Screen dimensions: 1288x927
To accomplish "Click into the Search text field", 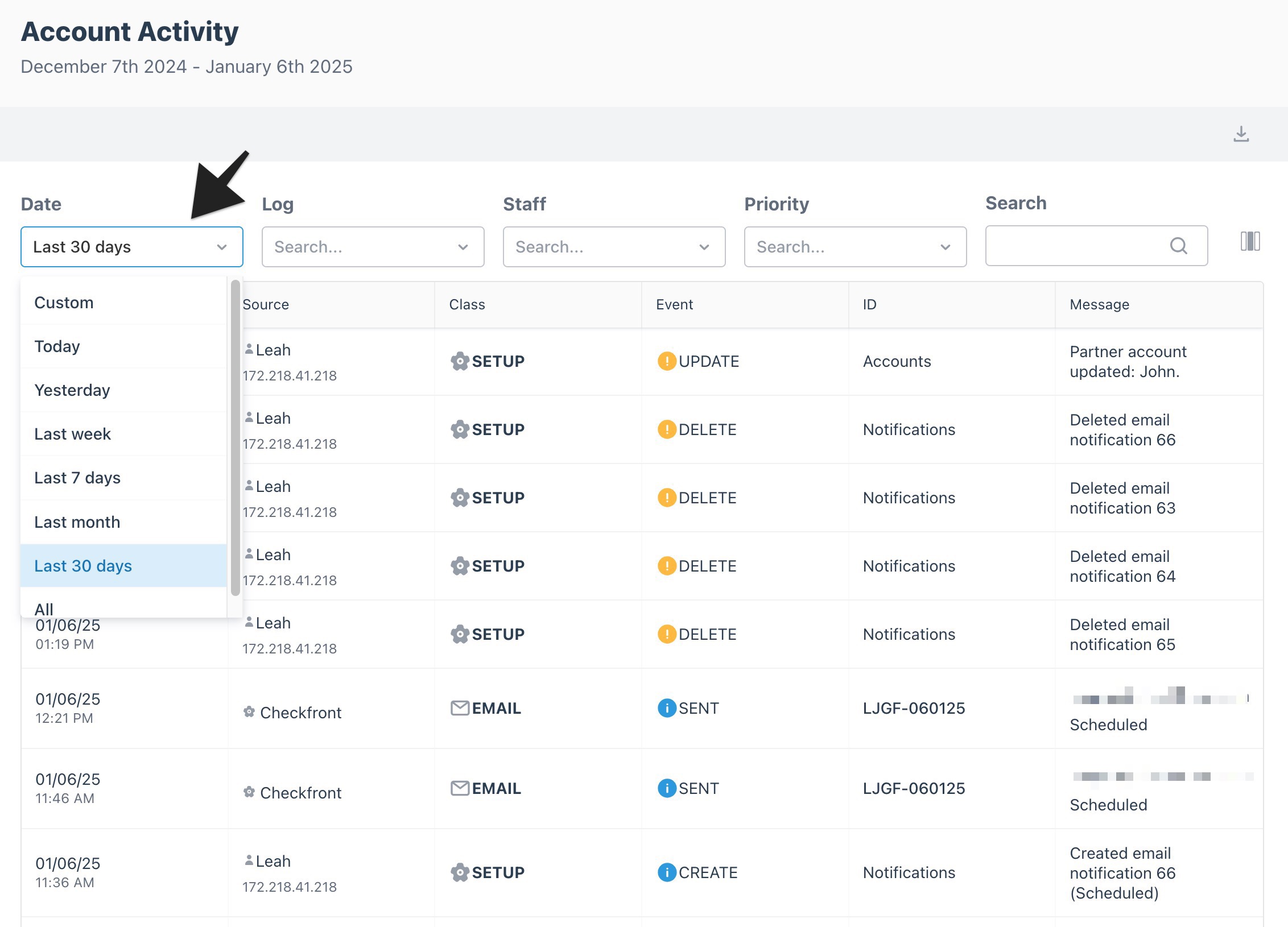I will coord(1096,246).
